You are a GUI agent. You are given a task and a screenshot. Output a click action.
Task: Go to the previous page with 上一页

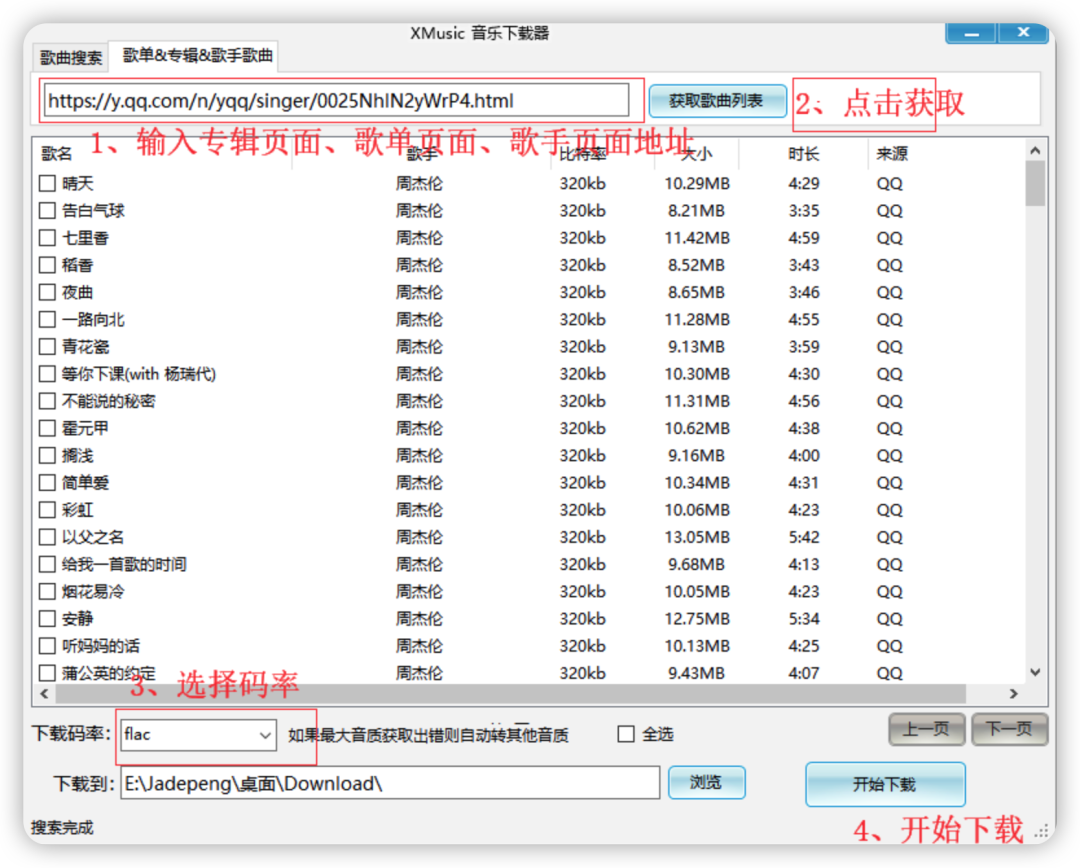click(x=926, y=730)
